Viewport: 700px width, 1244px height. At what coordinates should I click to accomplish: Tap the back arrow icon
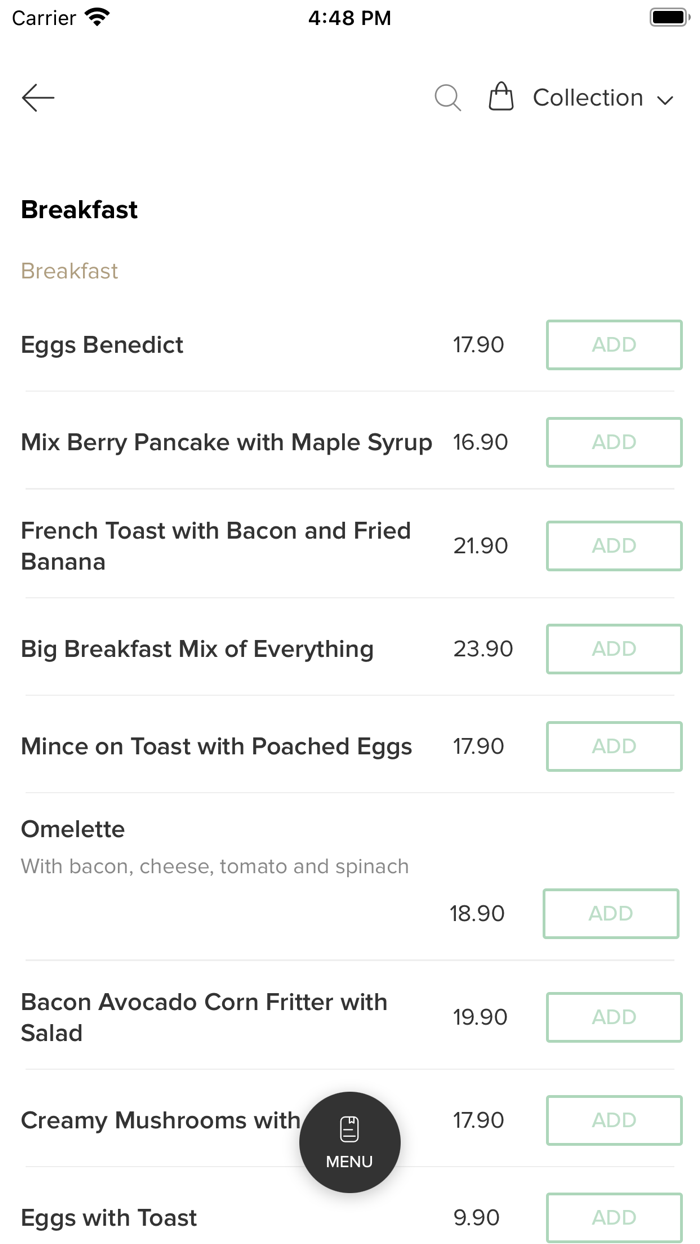38,97
